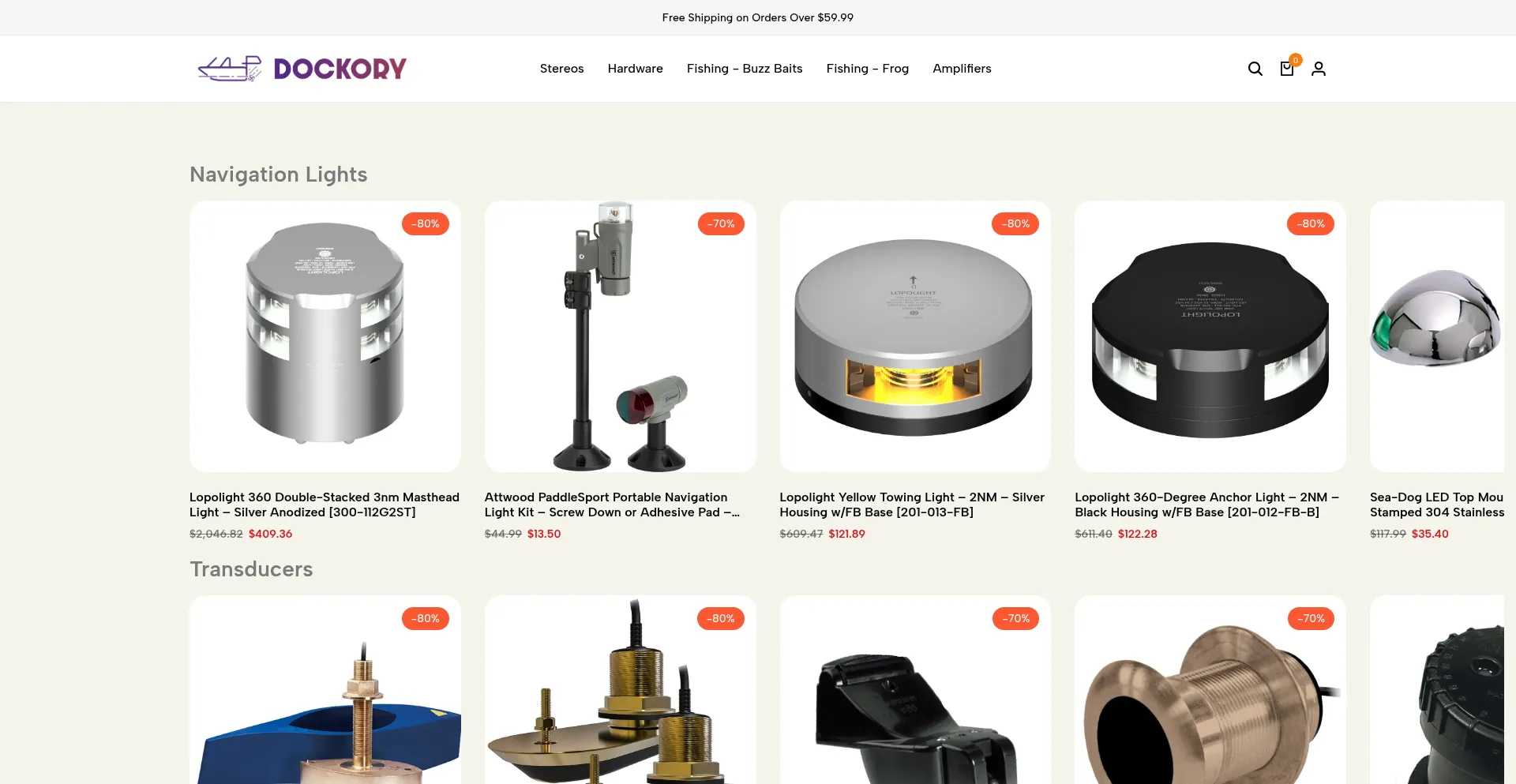Click the -80% badge on Yellow Towing Light
Viewport: 1516px width, 784px height.
coord(1015,223)
